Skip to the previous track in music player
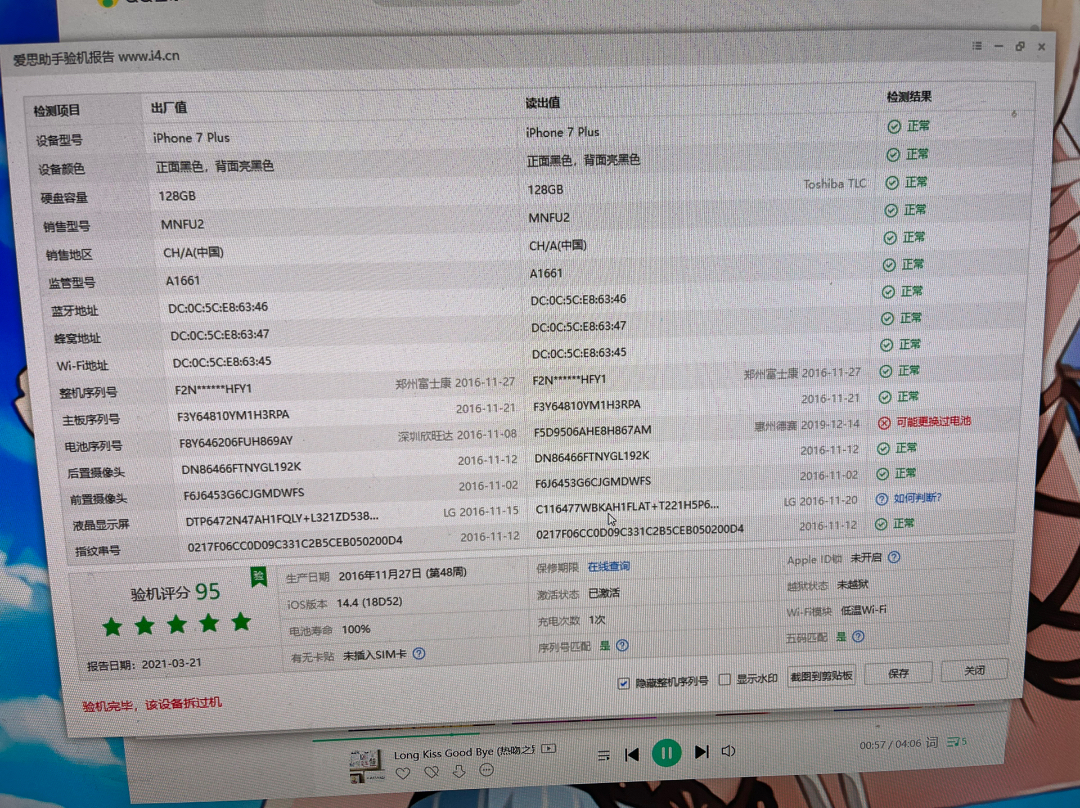Viewport: 1080px width, 808px height. coord(632,754)
